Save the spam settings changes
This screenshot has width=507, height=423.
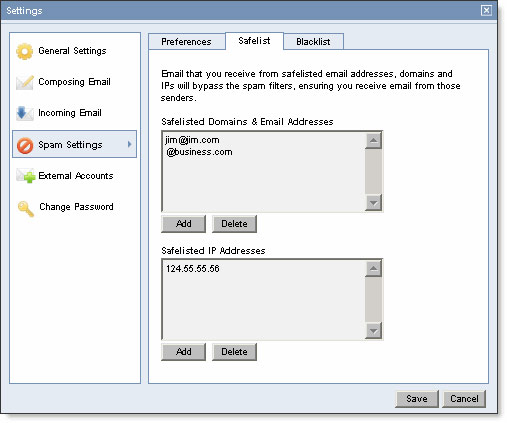tap(417, 399)
